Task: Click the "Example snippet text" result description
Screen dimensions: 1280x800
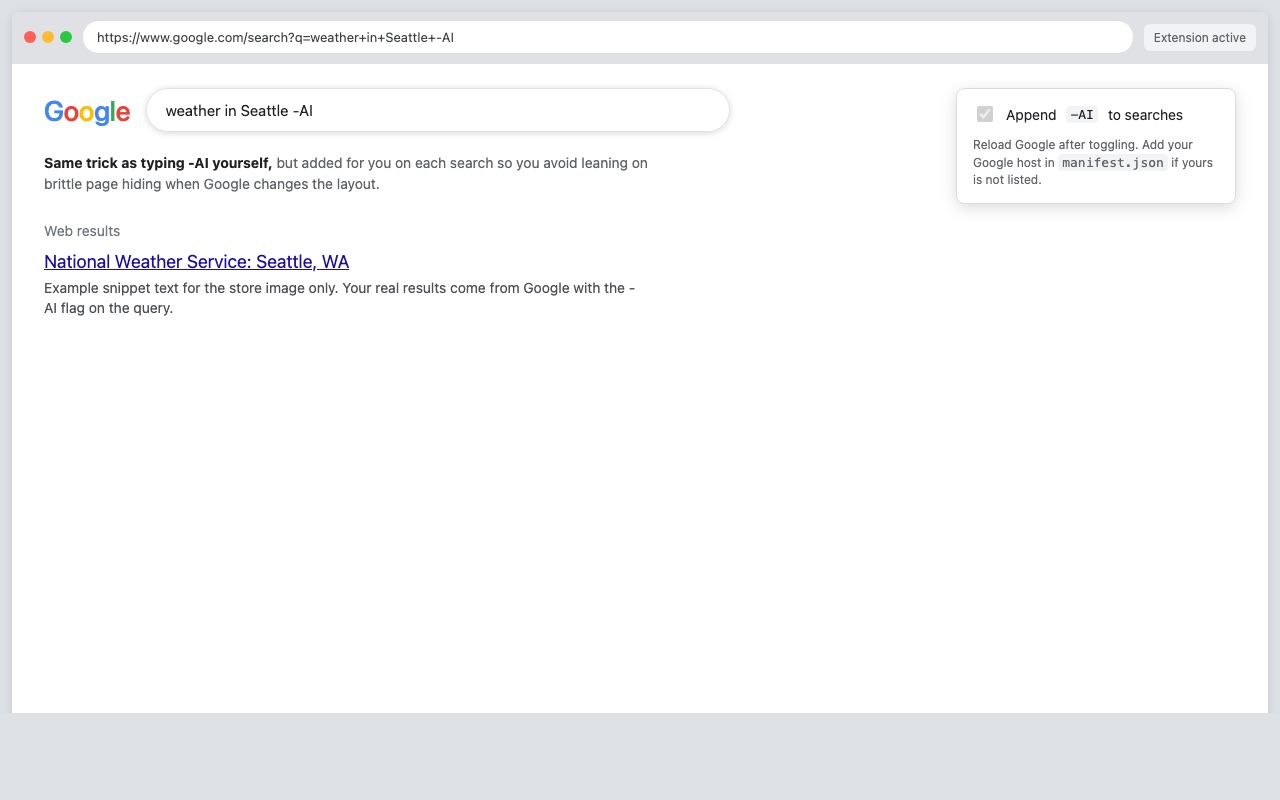Action: [340, 298]
